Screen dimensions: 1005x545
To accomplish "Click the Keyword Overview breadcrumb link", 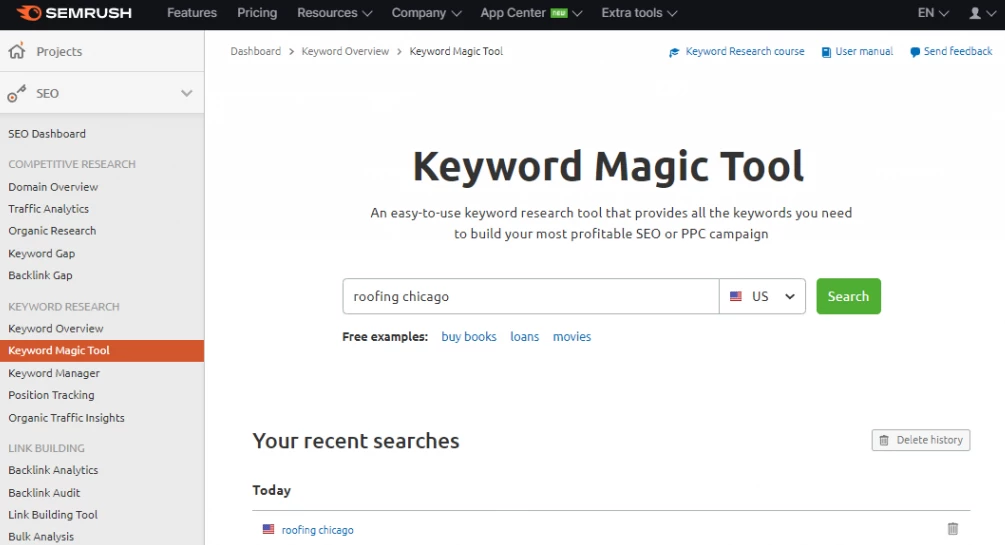I will pyautogui.click(x=345, y=51).
